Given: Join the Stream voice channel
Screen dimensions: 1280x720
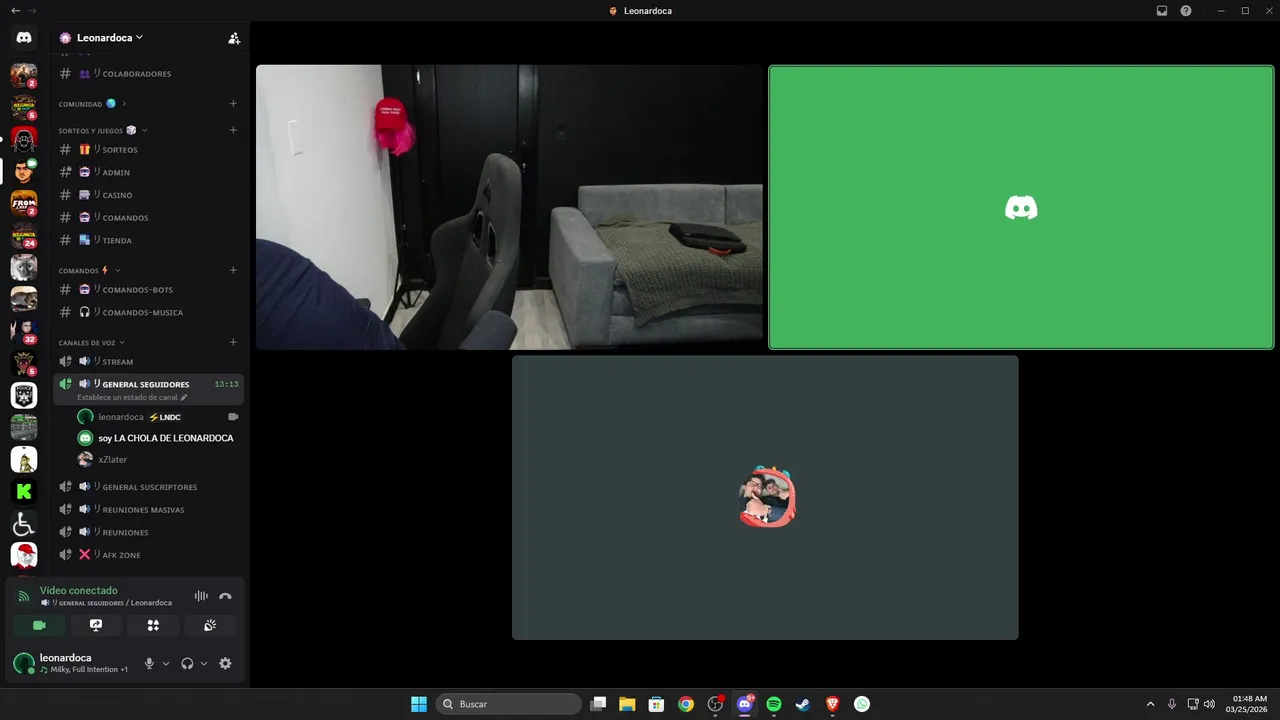Looking at the screenshot, I should click(x=148, y=361).
